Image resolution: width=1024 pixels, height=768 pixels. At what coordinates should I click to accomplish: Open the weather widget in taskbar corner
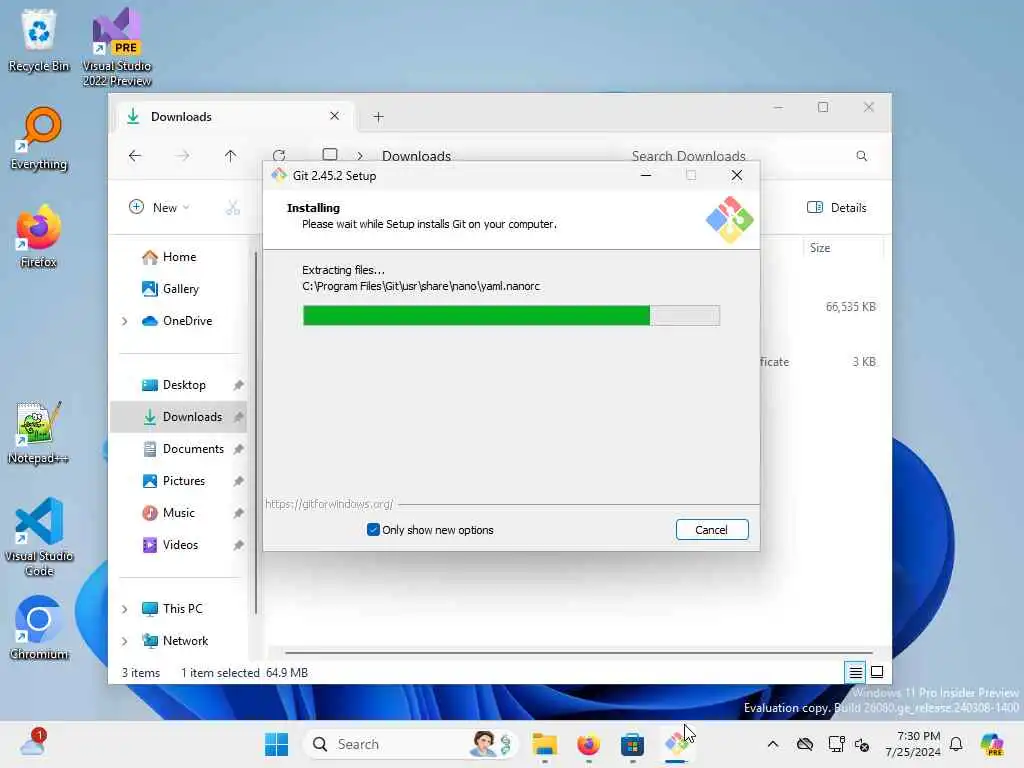[x=32, y=743]
